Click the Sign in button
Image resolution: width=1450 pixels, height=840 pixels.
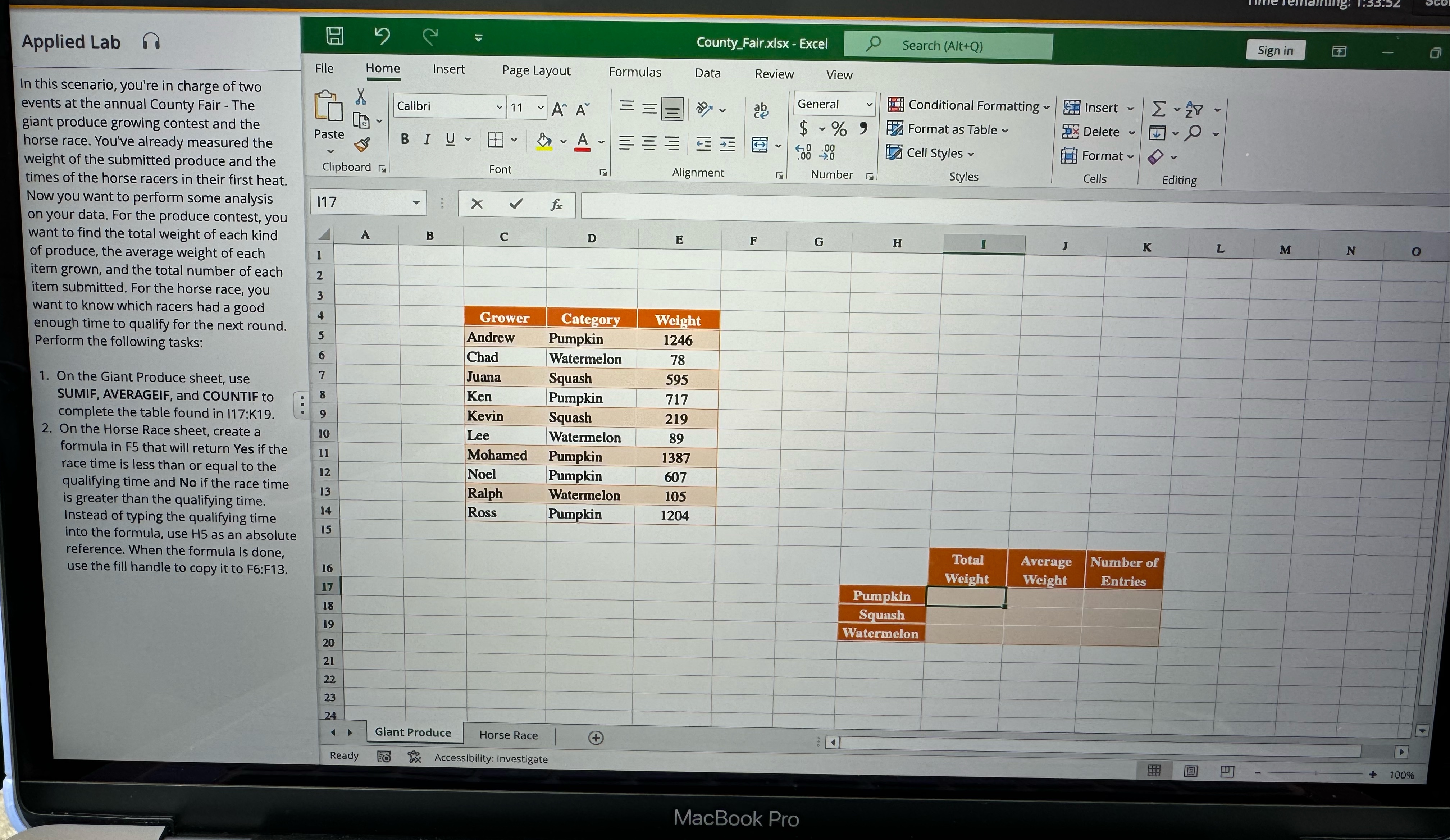pyautogui.click(x=1275, y=51)
